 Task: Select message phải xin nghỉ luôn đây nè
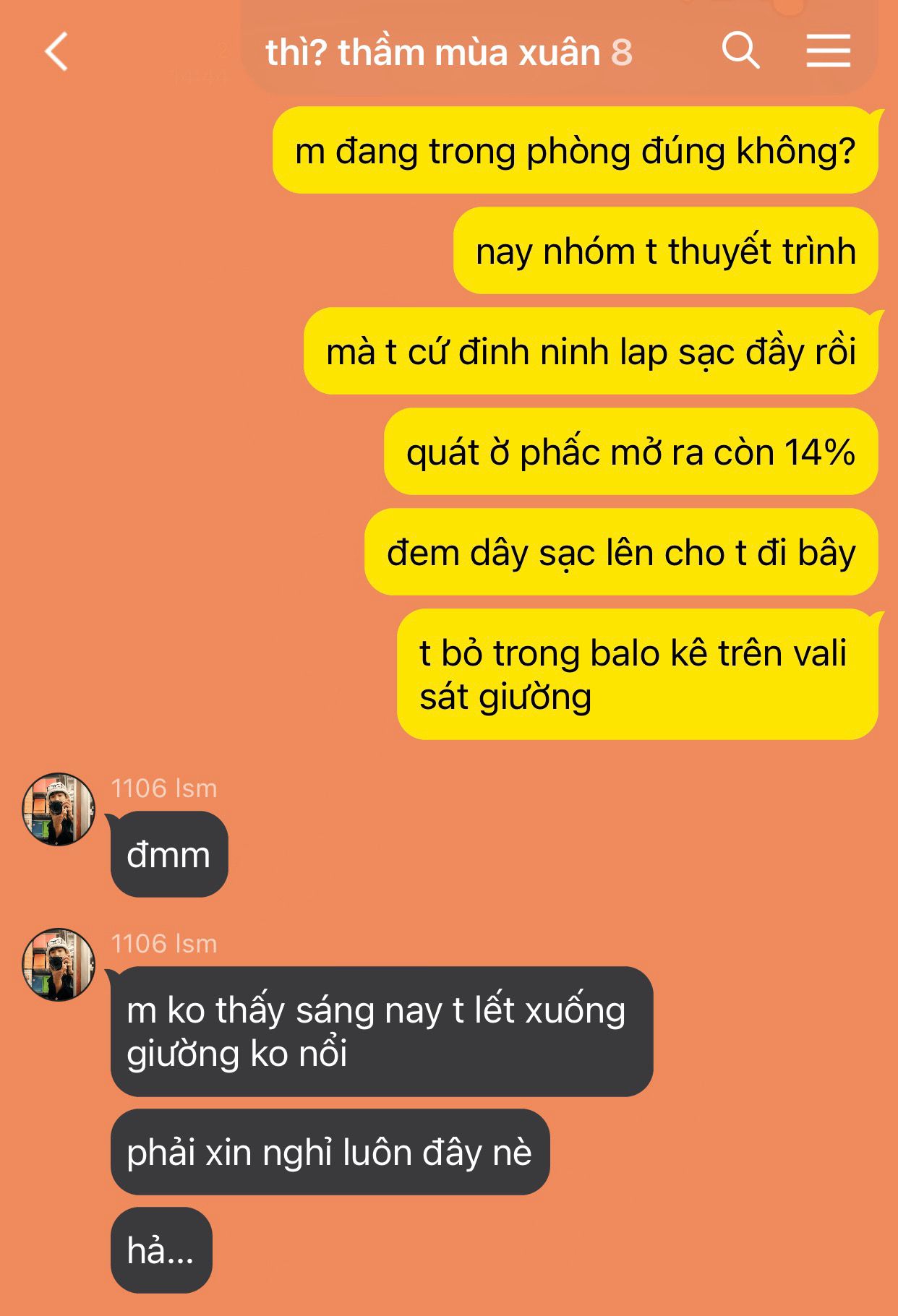[330, 1152]
